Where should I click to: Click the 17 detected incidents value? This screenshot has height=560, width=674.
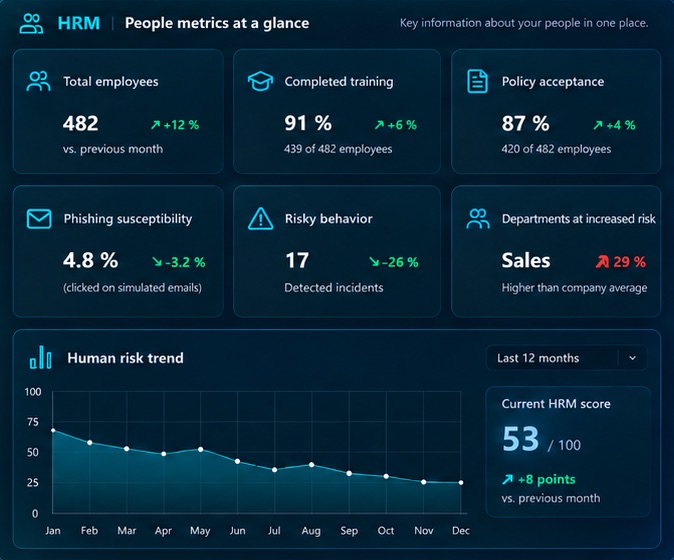pos(297,260)
